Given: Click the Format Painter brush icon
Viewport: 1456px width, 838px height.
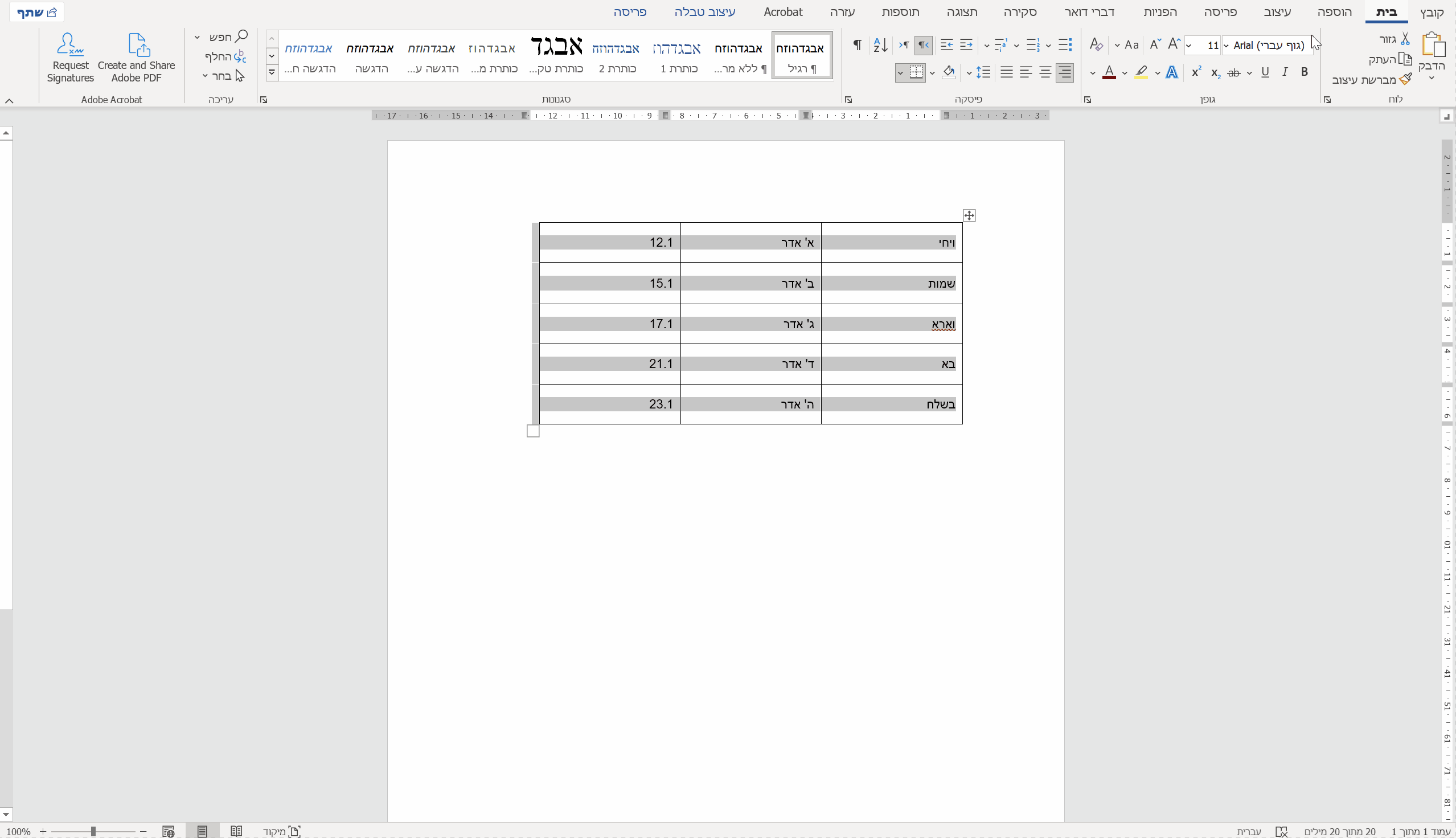Looking at the screenshot, I should coord(1405,79).
